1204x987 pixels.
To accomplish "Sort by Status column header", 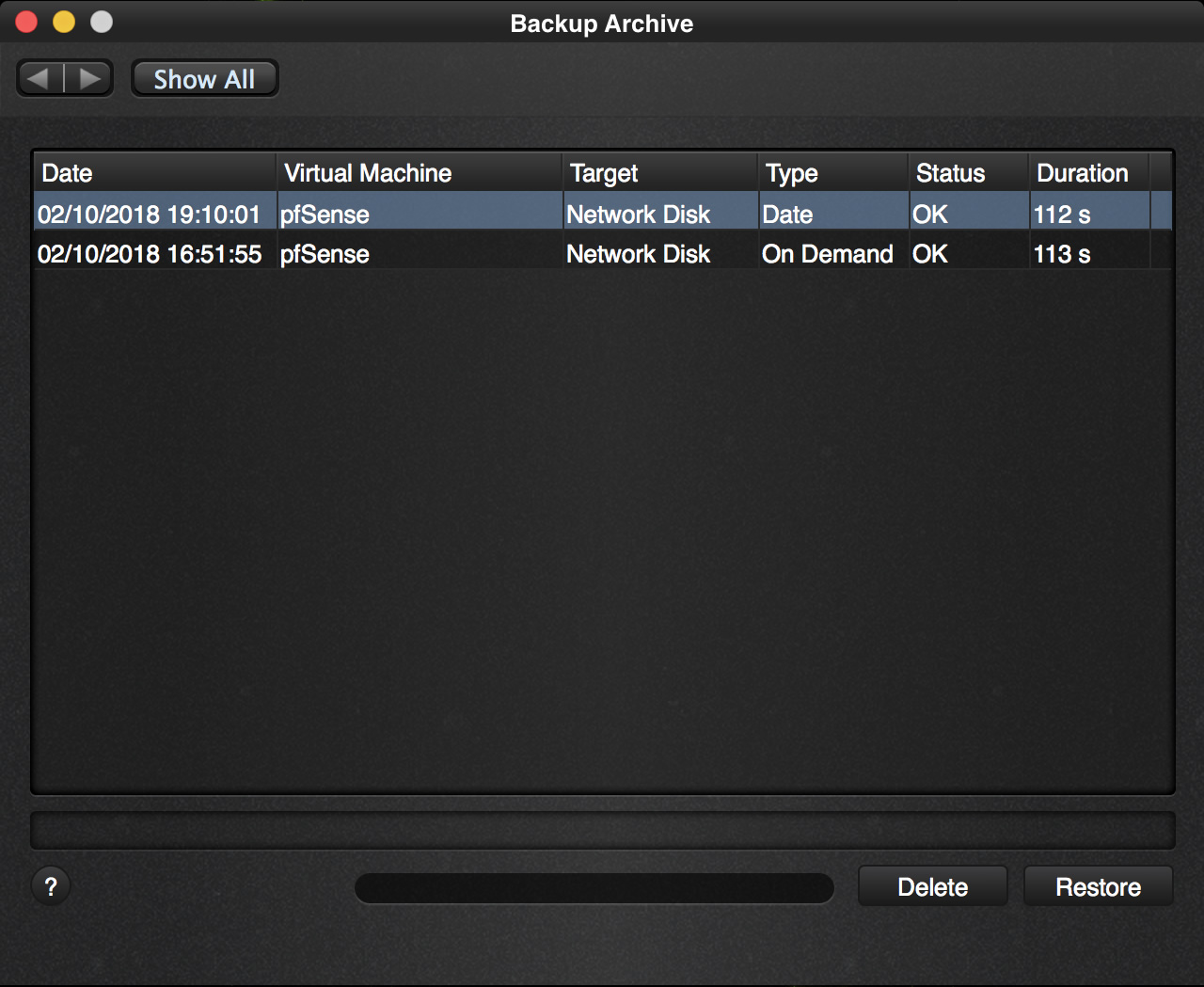I will (x=969, y=173).
